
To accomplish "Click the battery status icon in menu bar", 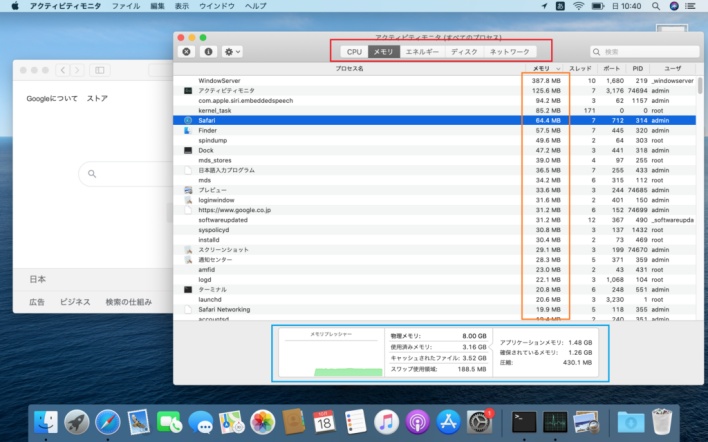I will coord(598,6).
